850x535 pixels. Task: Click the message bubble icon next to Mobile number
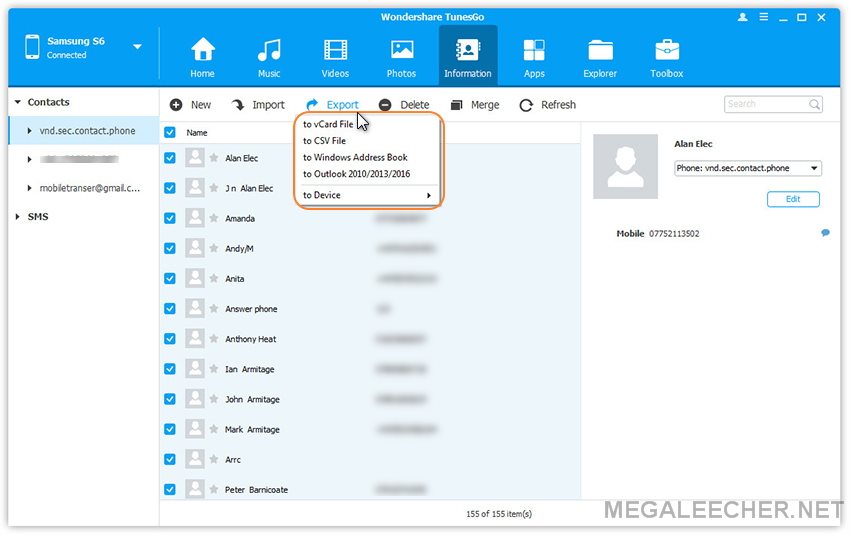(x=825, y=233)
